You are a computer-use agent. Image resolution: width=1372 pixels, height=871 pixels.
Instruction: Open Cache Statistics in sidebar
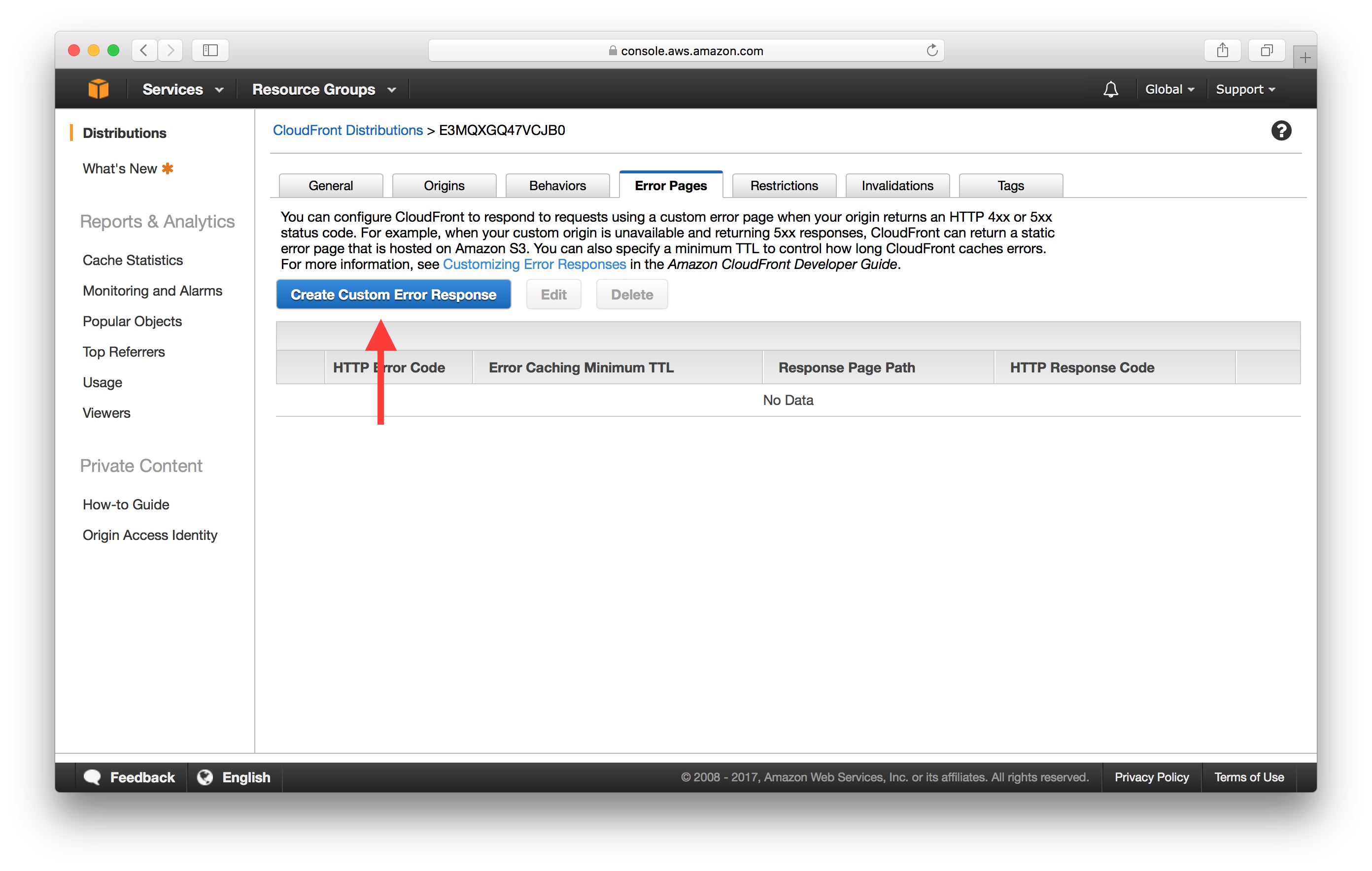point(132,260)
